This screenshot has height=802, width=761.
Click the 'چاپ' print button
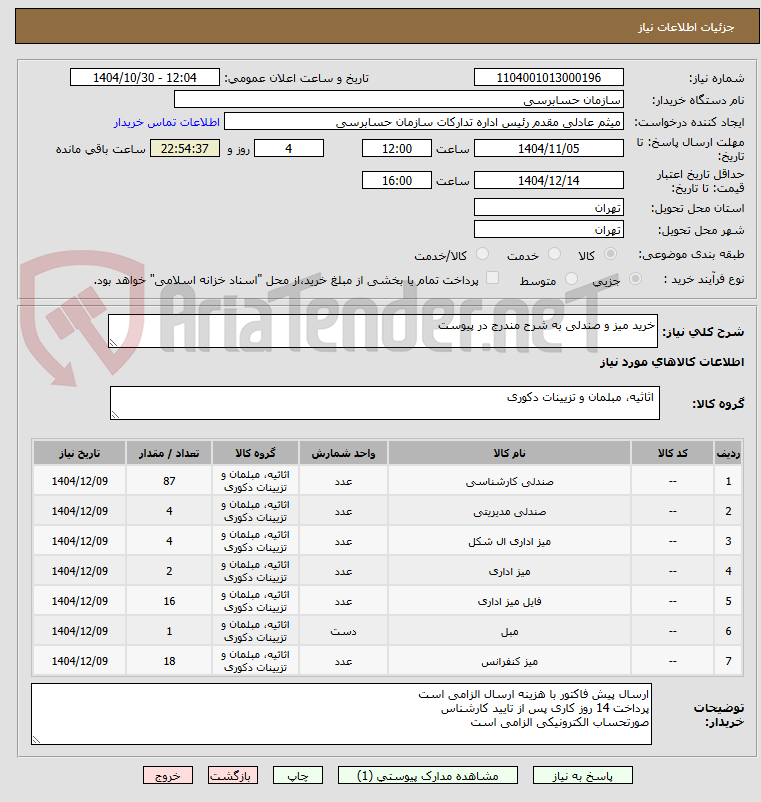click(298, 775)
